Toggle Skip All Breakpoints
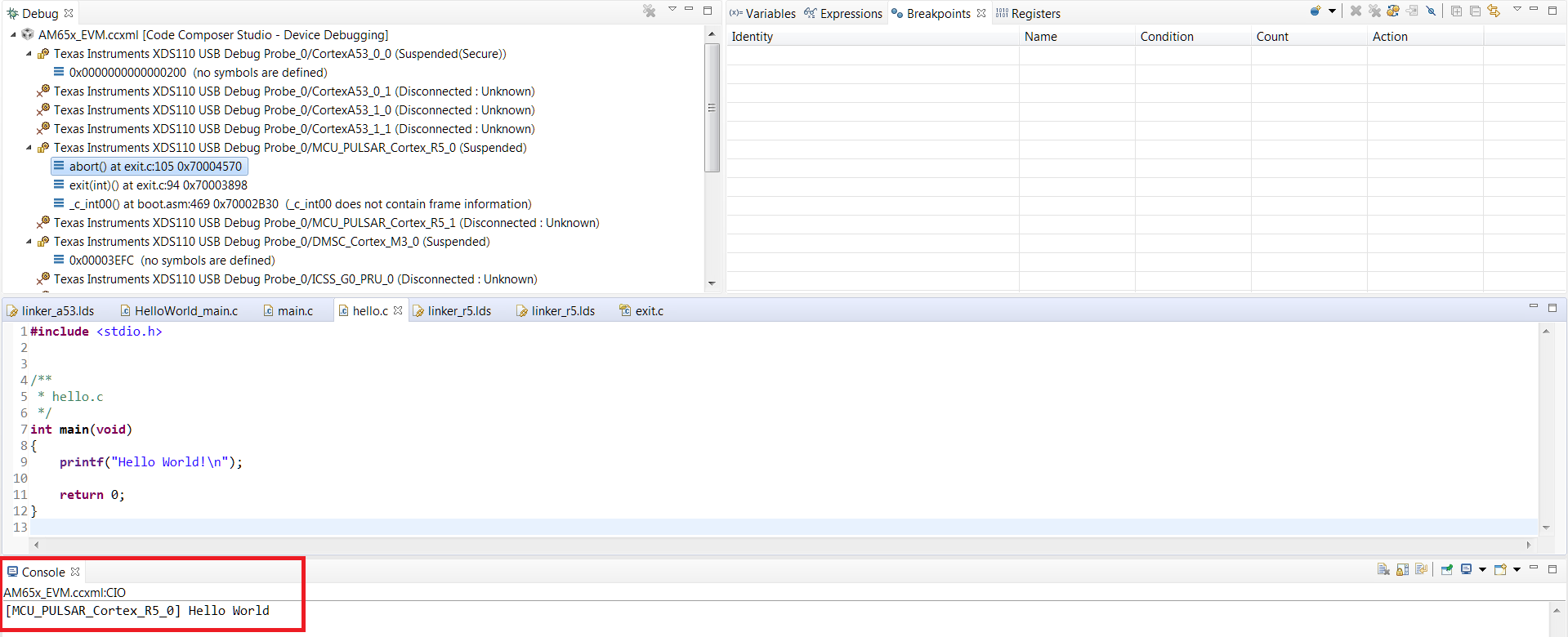This screenshot has height=637, width=1568. click(1431, 11)
